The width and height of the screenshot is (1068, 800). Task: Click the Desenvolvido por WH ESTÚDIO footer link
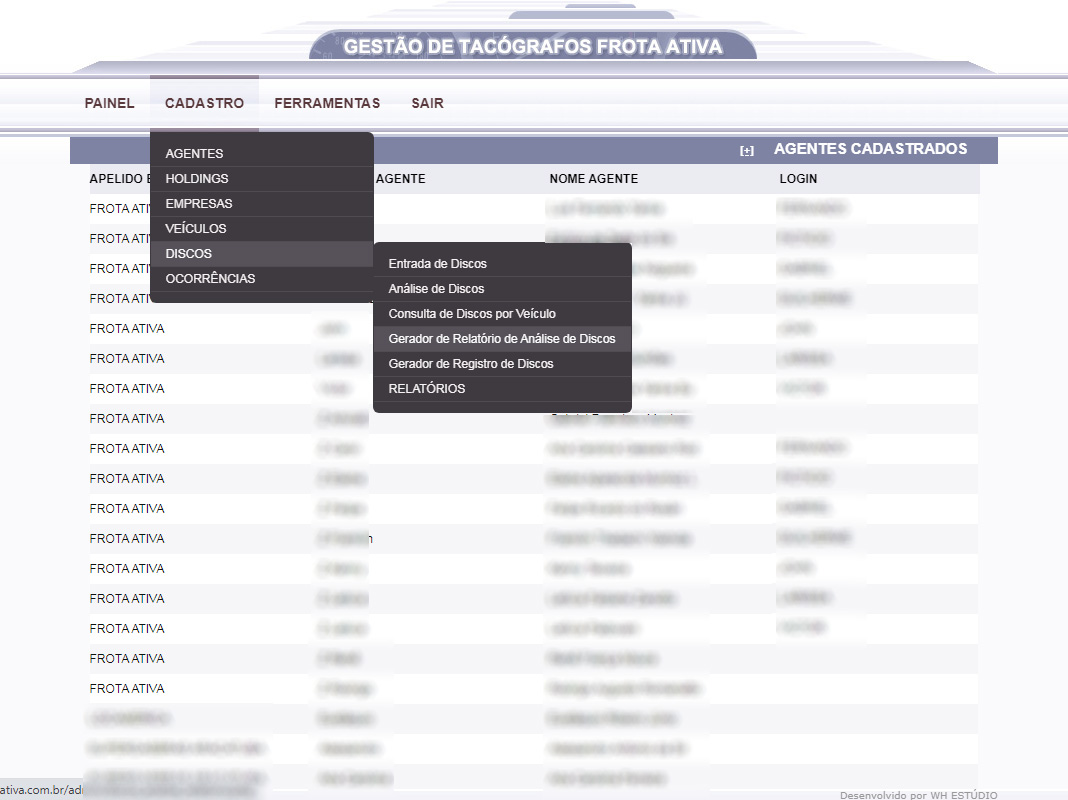tap(918, 795)
